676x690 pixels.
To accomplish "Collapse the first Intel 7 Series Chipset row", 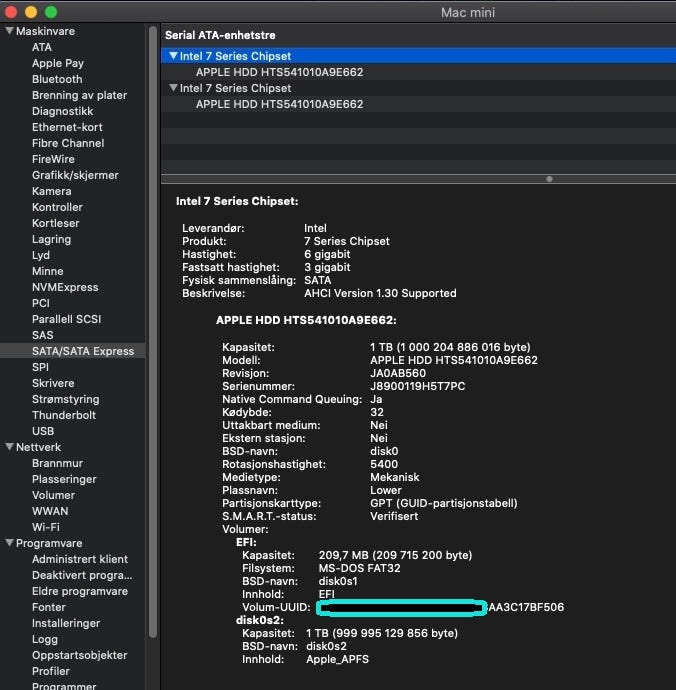I will 173,56.
